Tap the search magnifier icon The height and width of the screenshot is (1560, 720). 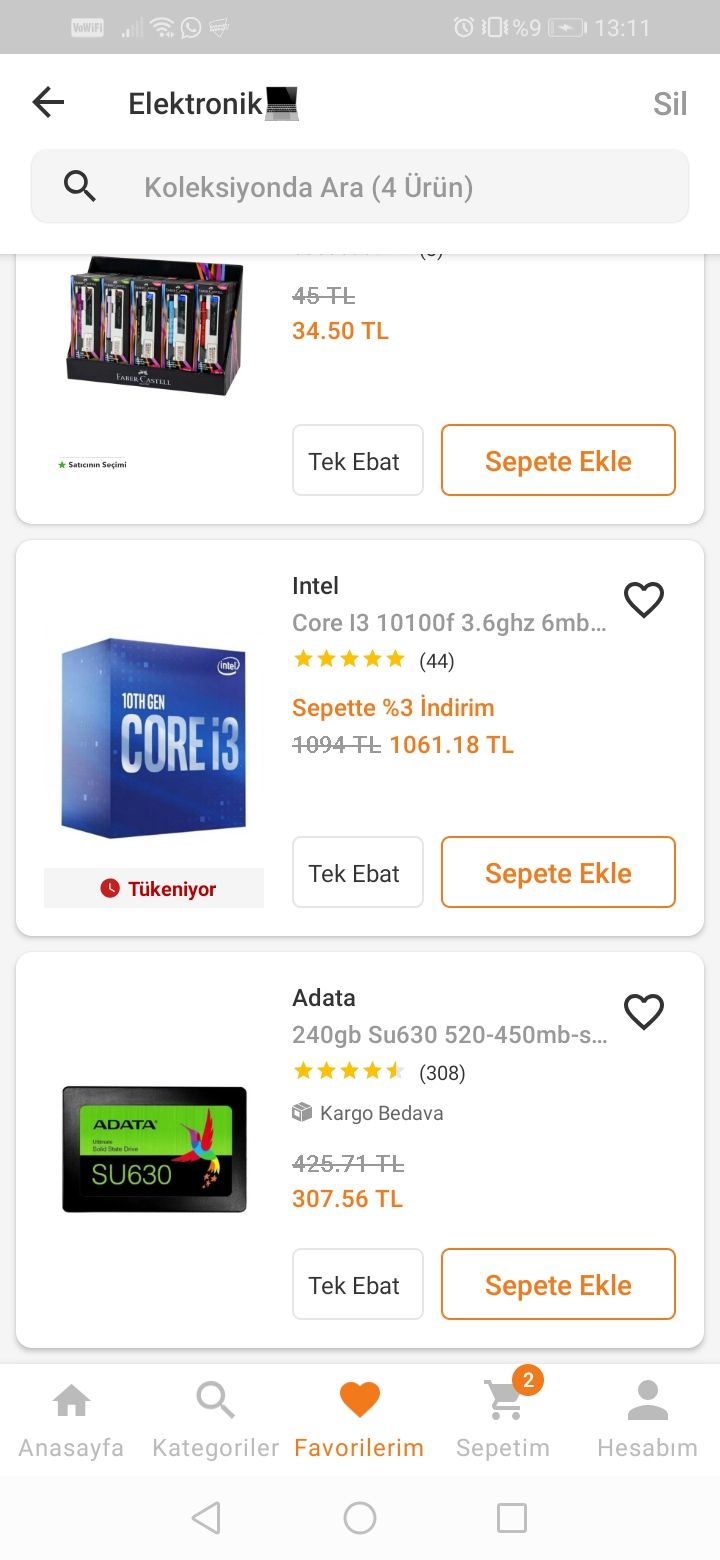(80, 186)
